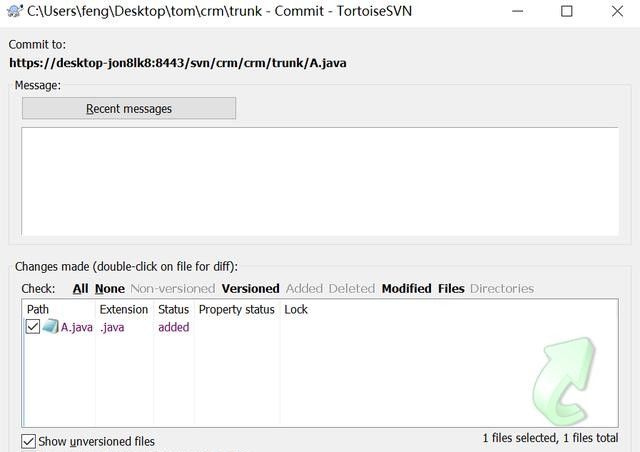The width and height of the screenshot is (640, 452).
Task: Click the Lock column header
Action: [x=296, y=310]
